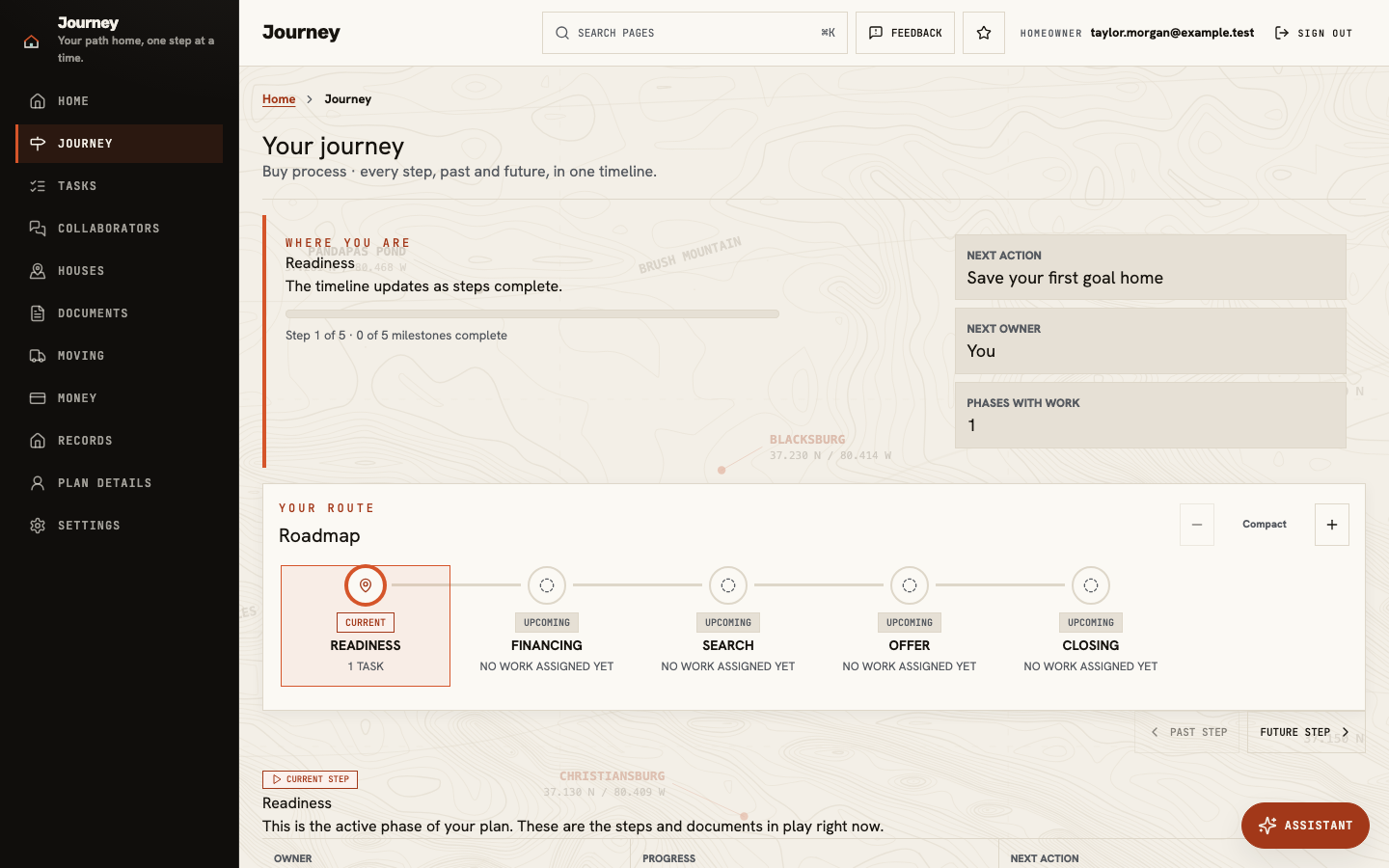Screen dimensions: 1389x868
Task: Click the taylor.morgan@example.test account email
Action: [1172, 33]
